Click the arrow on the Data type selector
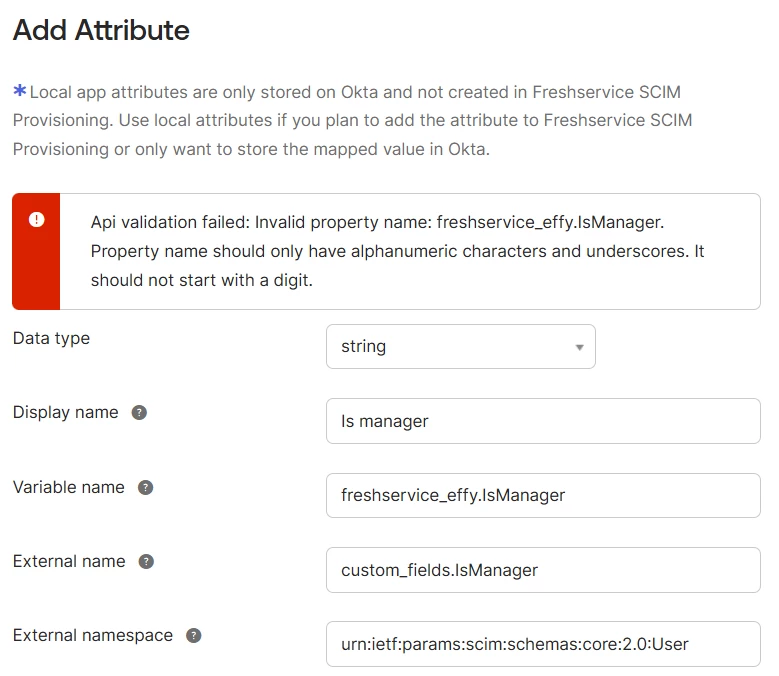Viewport: 779px width, 676px height. click(579, 347)
